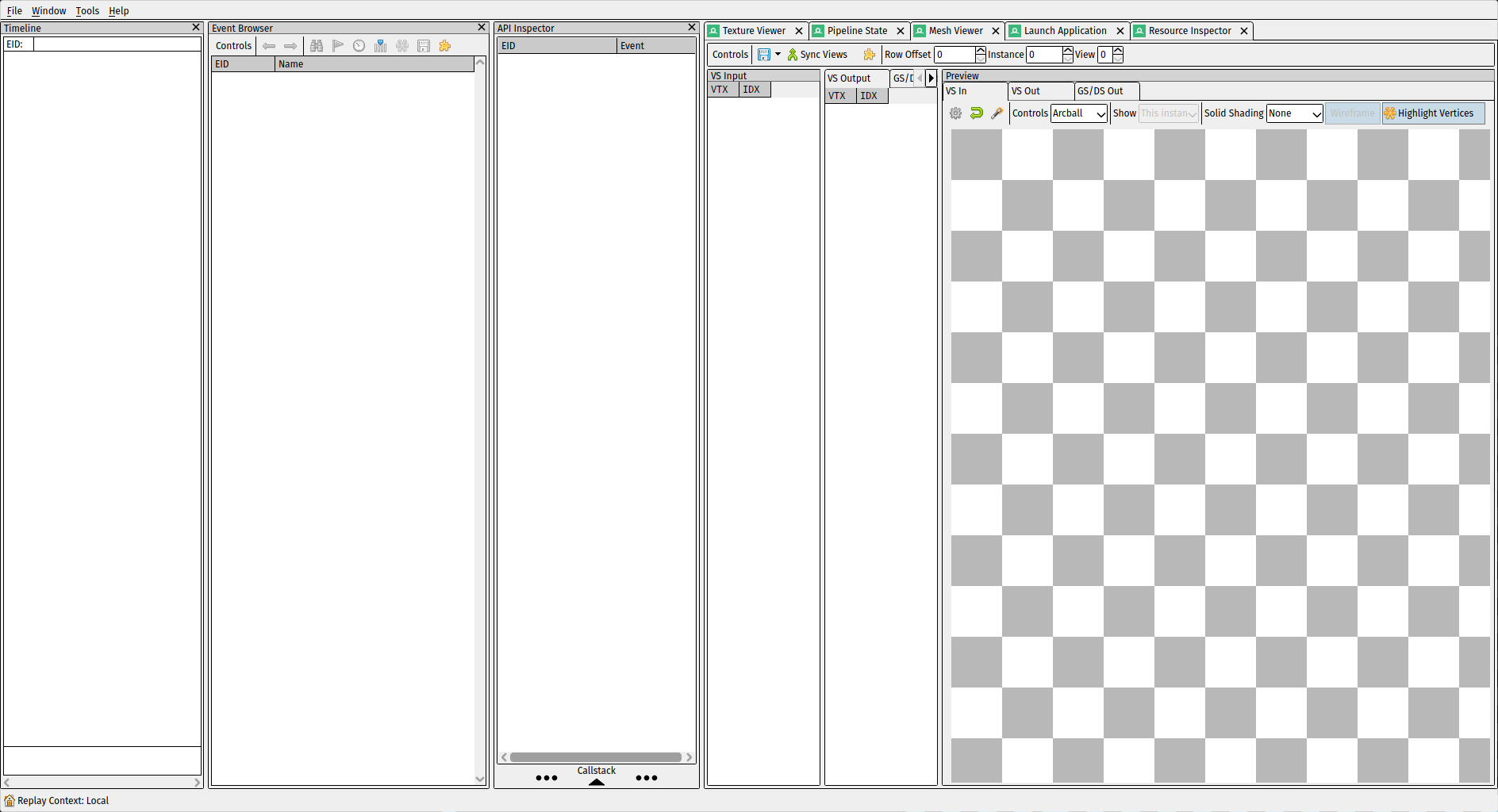
Task: Click the Sync Views icon in Mesh Viewer
Action: [x=817, y=54]
